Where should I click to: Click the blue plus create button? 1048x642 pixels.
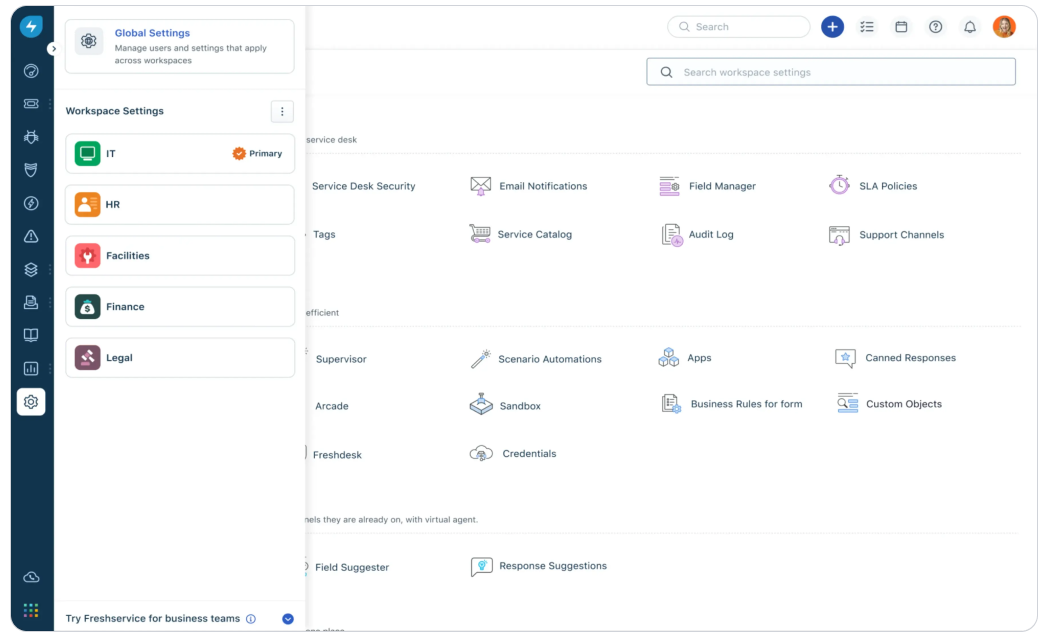coord(832,27)
